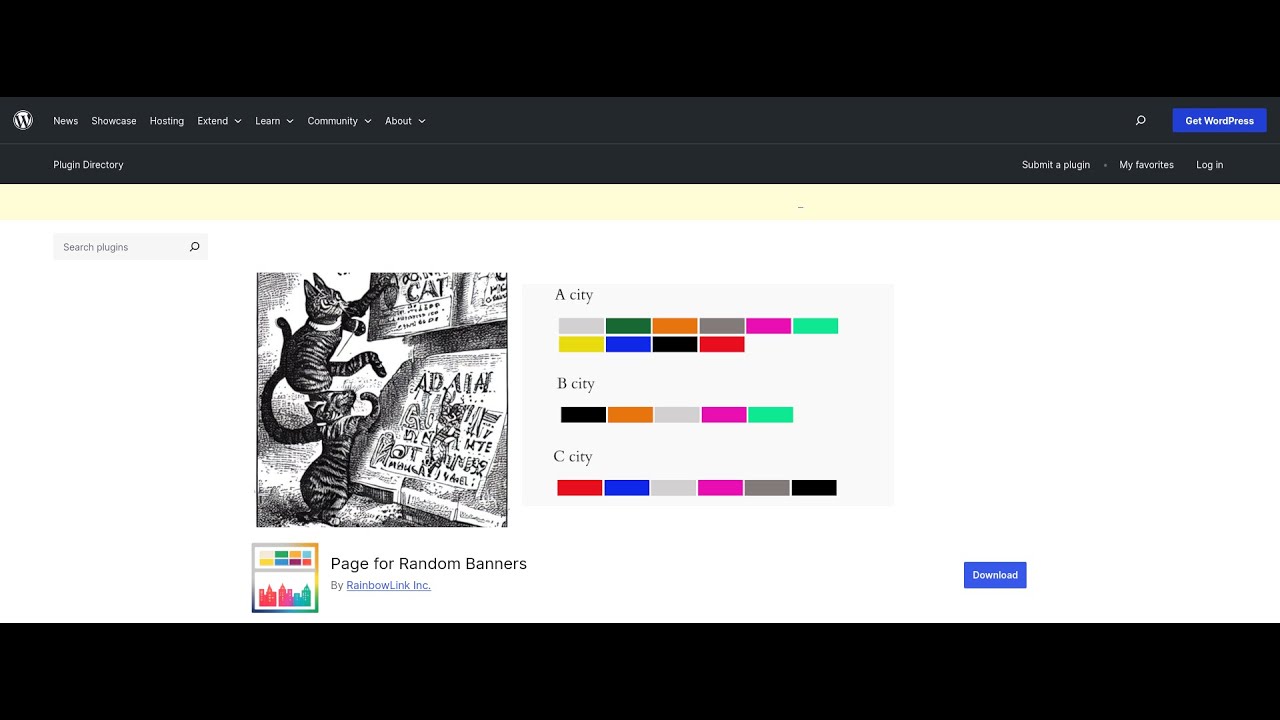Open Submit a plugin link
1280x720 pixels.
pyautogui.click(x=1056, y=165)
